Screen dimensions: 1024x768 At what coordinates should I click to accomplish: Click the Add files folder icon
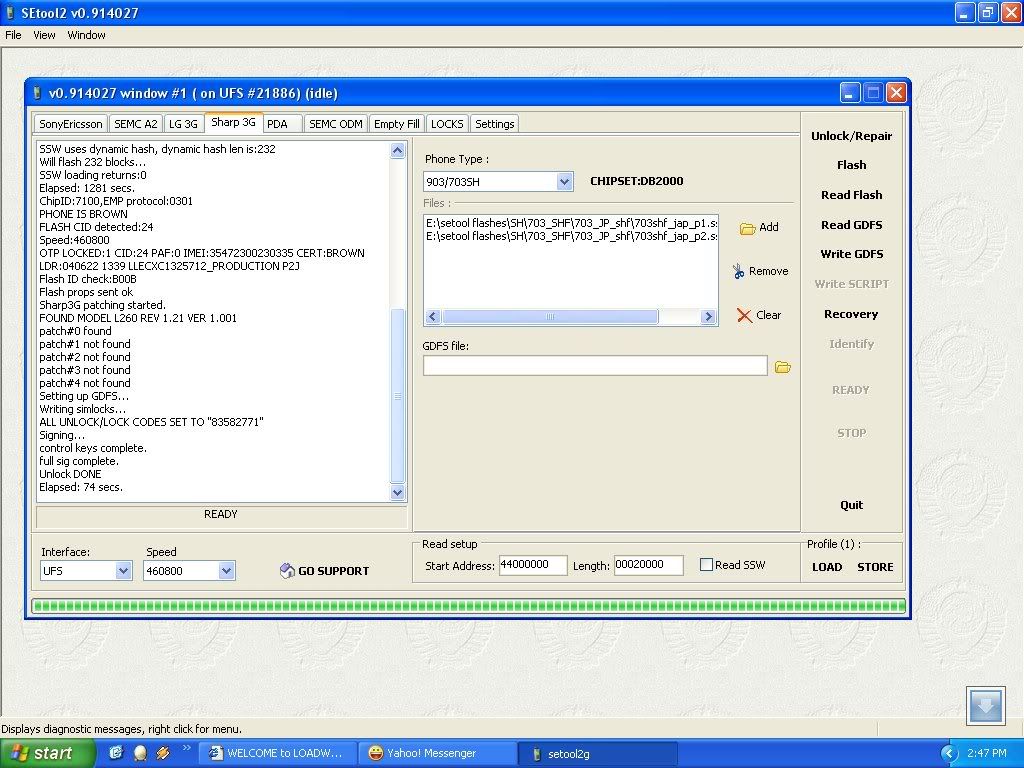[x=747, y=228]
